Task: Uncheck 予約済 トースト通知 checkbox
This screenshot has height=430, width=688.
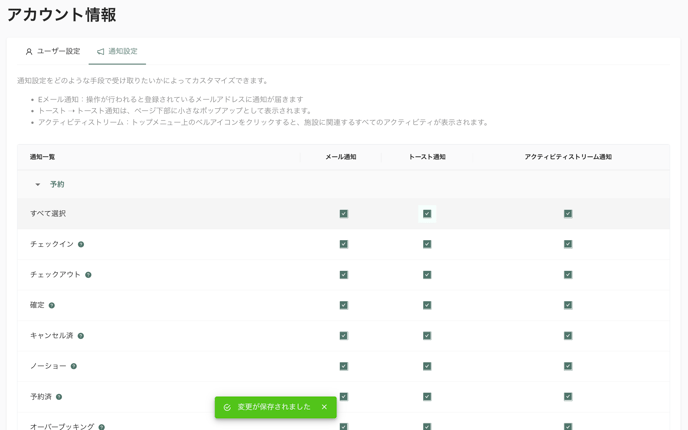Action: (x=427, y=397)
